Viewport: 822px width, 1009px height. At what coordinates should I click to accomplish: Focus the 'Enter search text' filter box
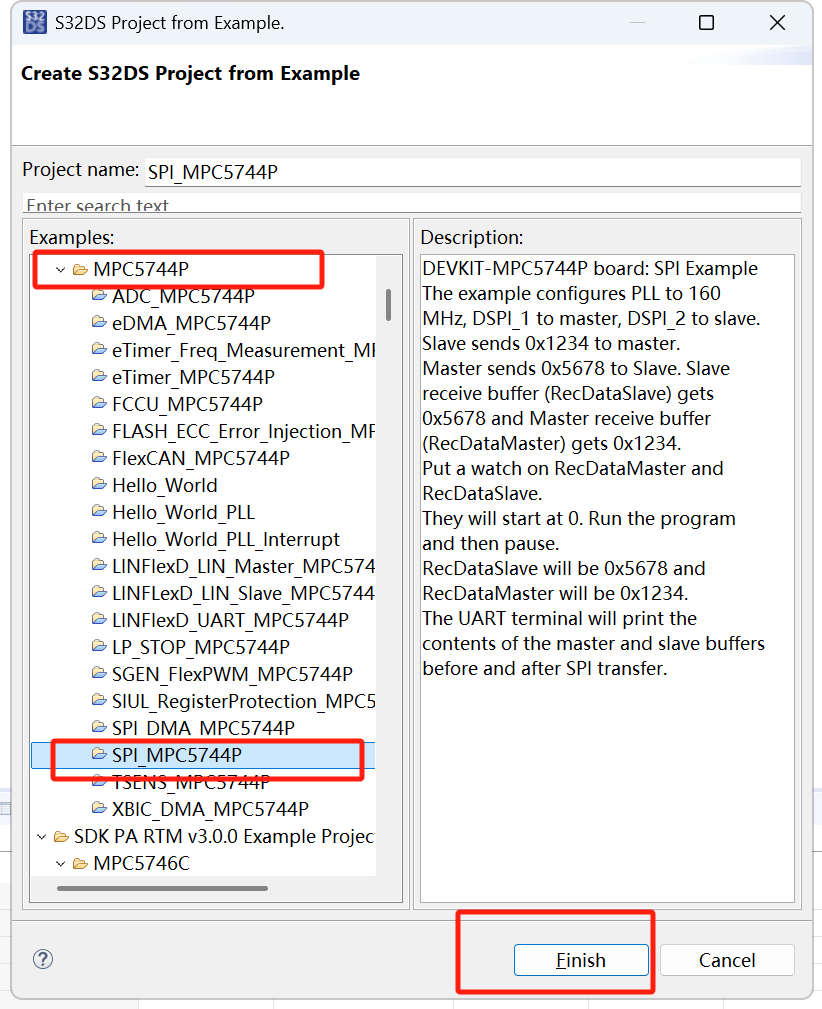tap(412, 203)
